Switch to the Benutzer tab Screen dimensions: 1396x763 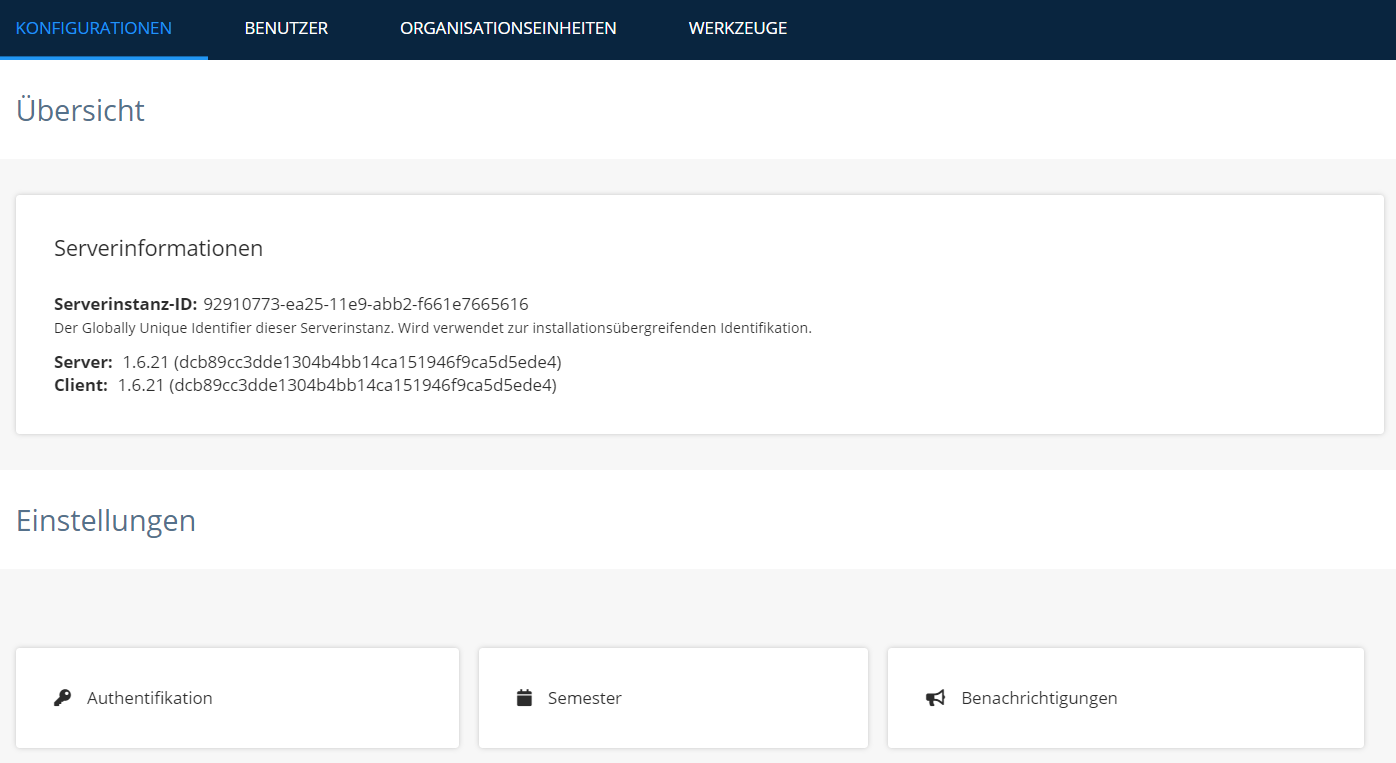click(x=286, y=28)
